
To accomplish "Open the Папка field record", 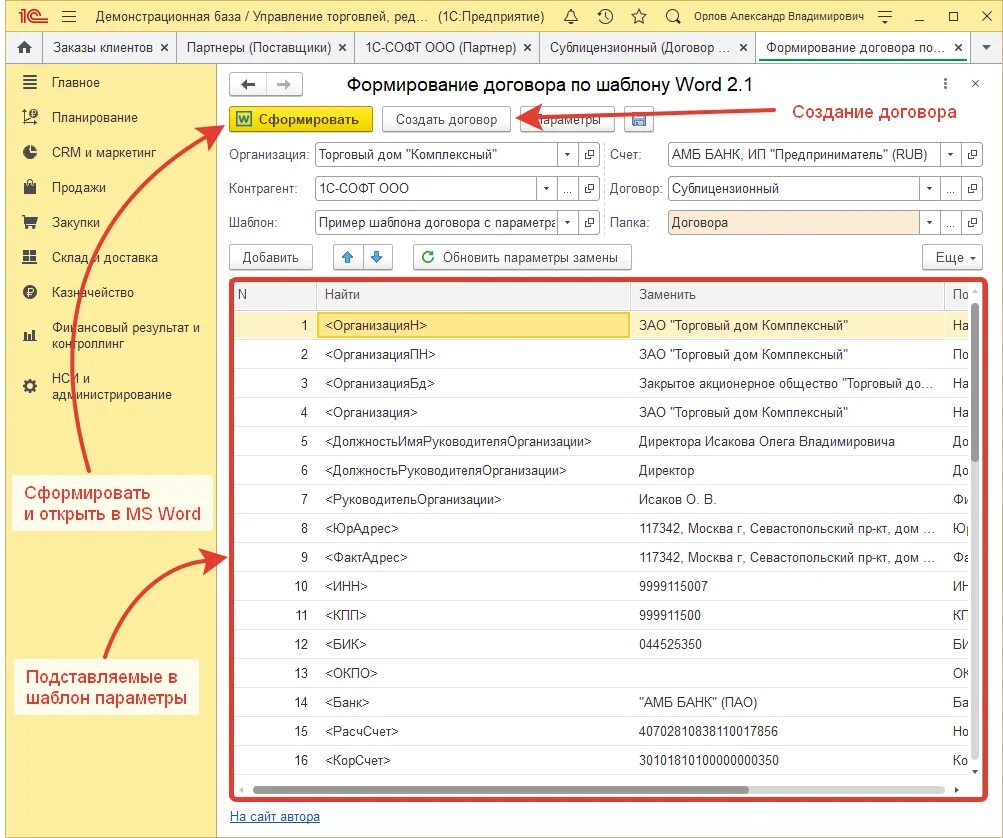I will click(972, 223).
